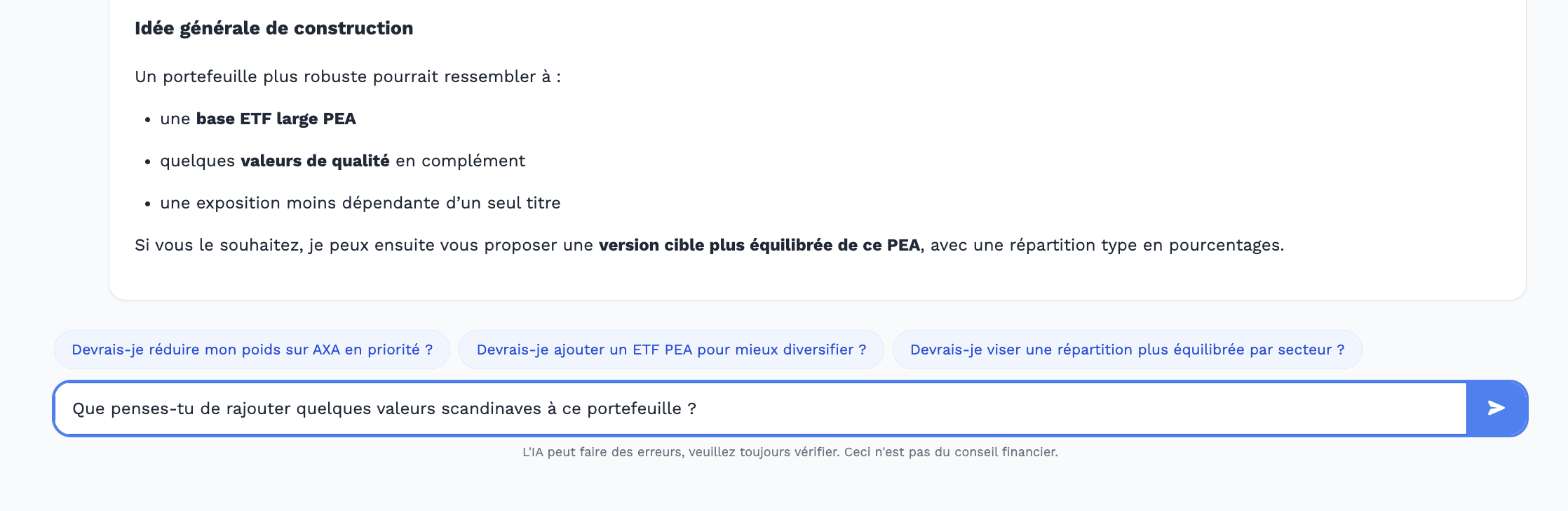Image resolution: width=1568 pixels, height=511 pixels.
Task: Choose the suggestion to add an ETF PEA
Action: pyautogui.click(x=671, y=350)
